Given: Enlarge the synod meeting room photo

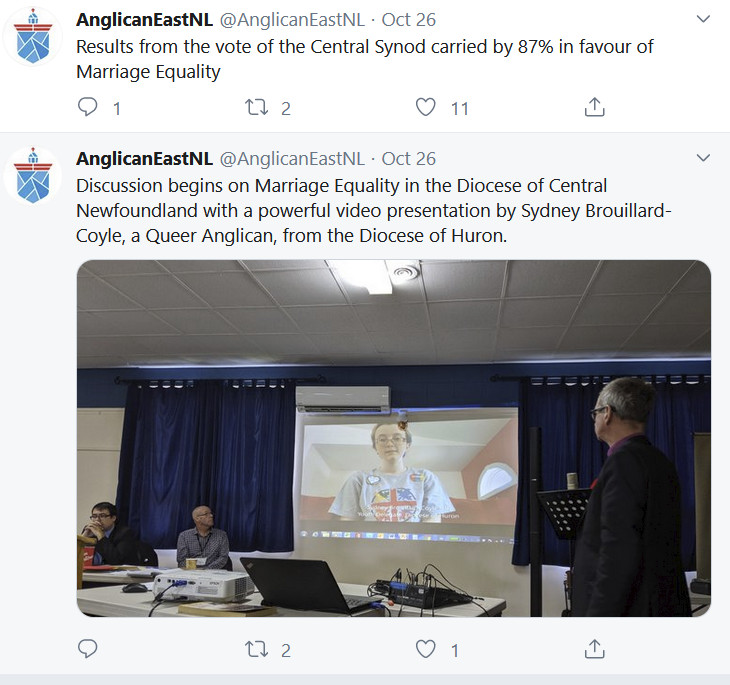Looking at the screenshot, I should [393, 438].
